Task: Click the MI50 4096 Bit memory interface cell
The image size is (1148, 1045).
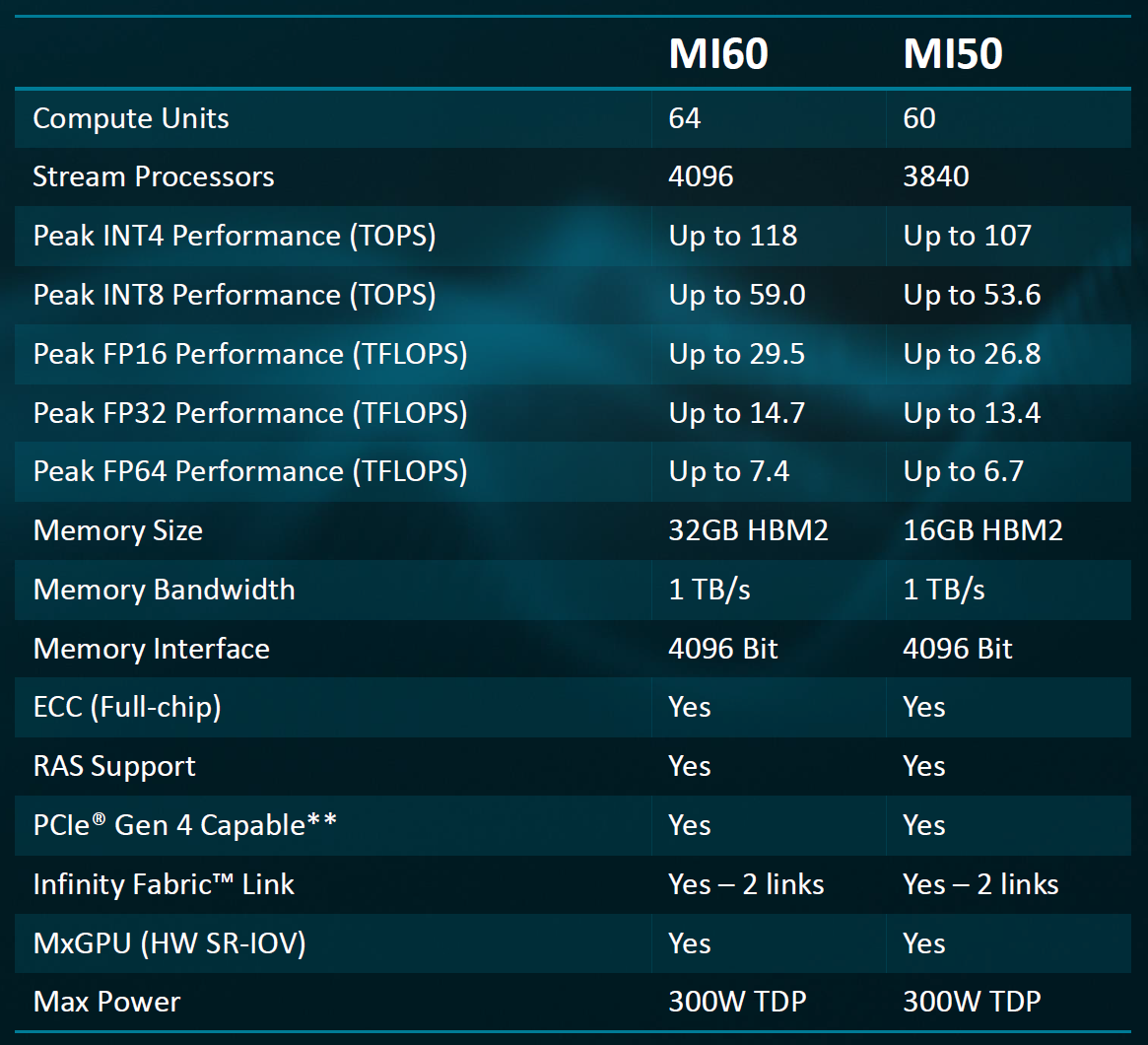Action: [x=958, y=649]
